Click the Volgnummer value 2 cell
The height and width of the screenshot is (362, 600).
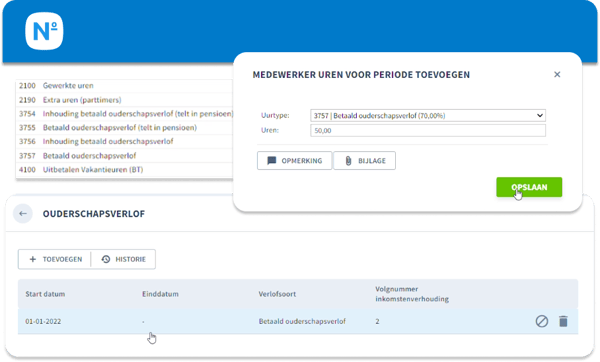(x=377, y=321)
